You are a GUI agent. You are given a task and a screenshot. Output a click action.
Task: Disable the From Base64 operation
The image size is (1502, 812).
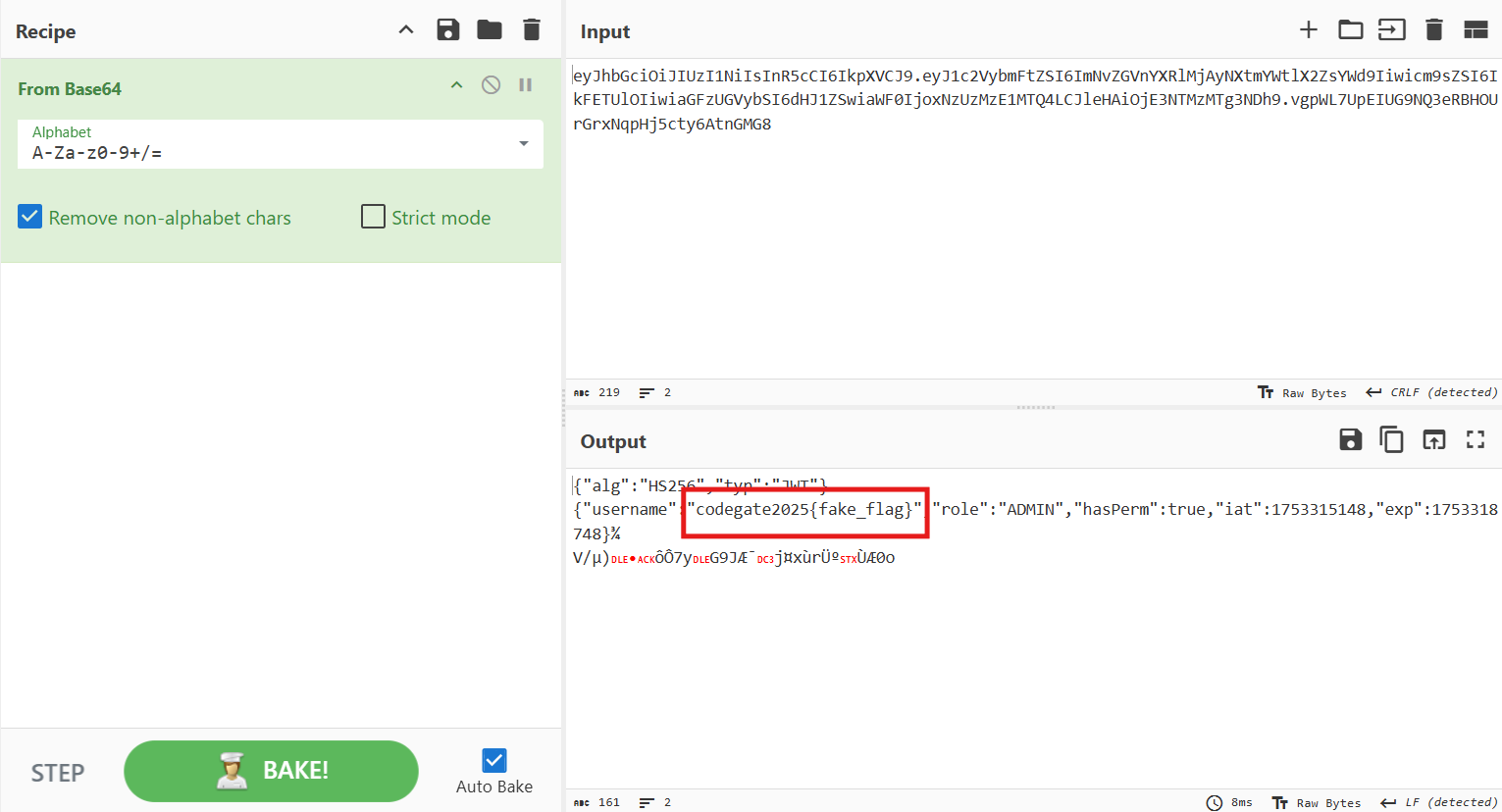pyautogui.click(x=492, y=85)
